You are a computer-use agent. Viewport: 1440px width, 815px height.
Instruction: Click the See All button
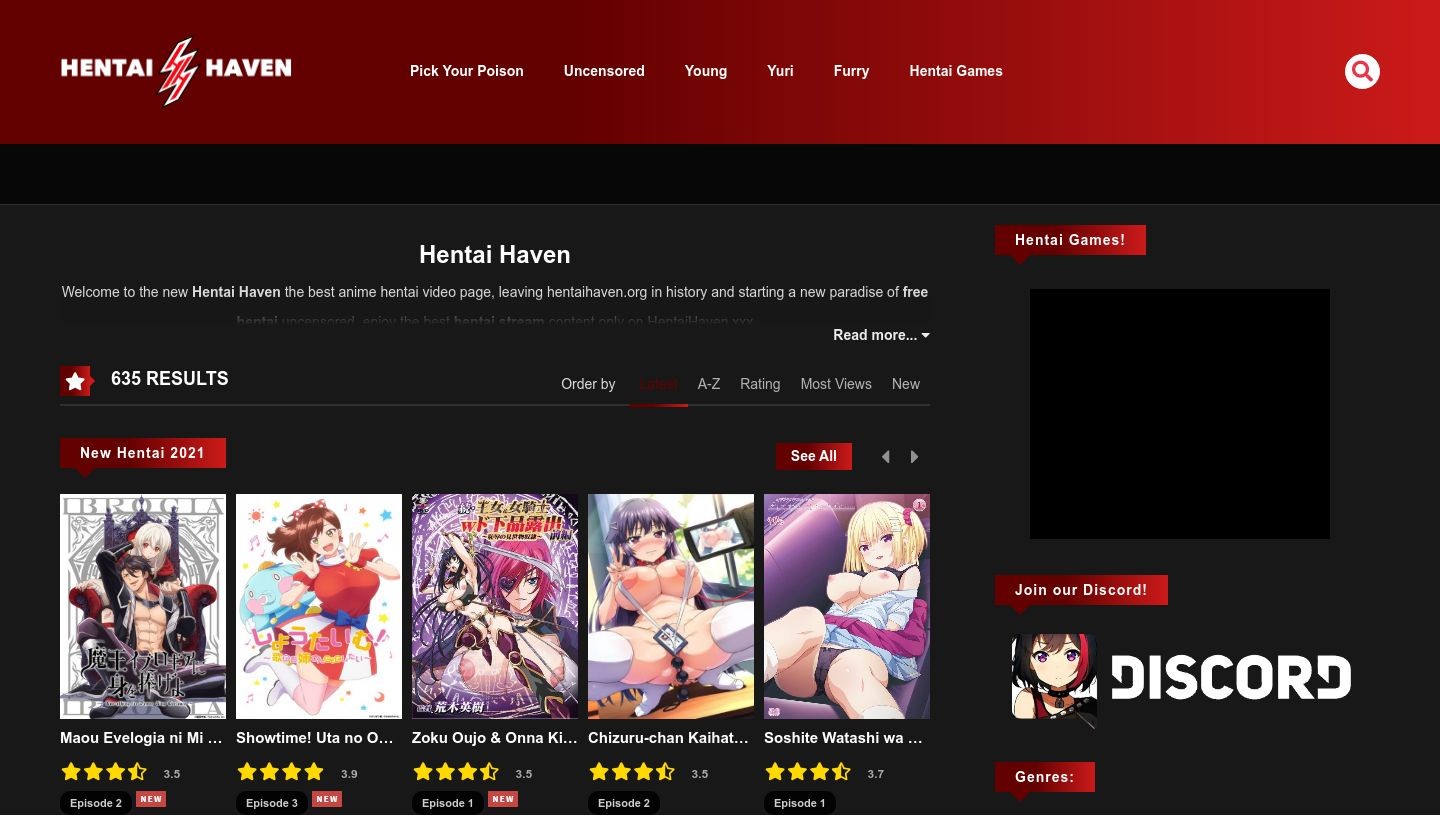(x=813, y=456)
